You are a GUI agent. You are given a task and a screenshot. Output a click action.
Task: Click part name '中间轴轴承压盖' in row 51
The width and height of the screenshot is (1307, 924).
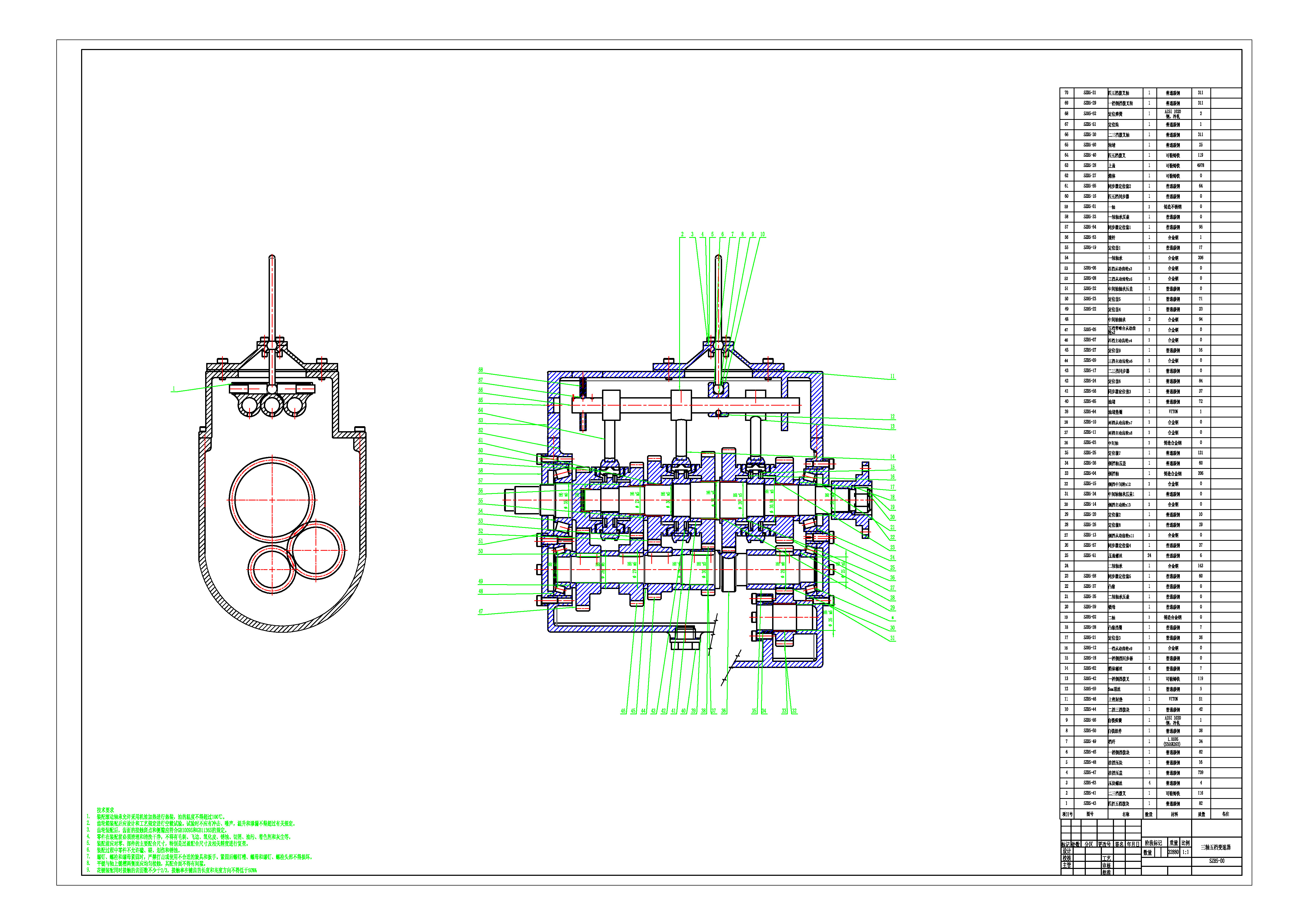click(x=1120, y=289)
